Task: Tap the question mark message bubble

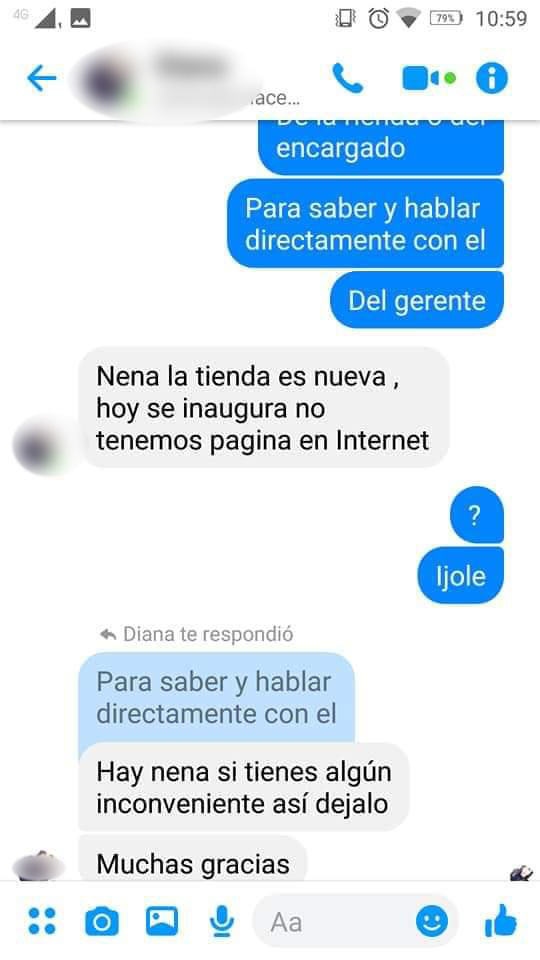Action: 476,516
